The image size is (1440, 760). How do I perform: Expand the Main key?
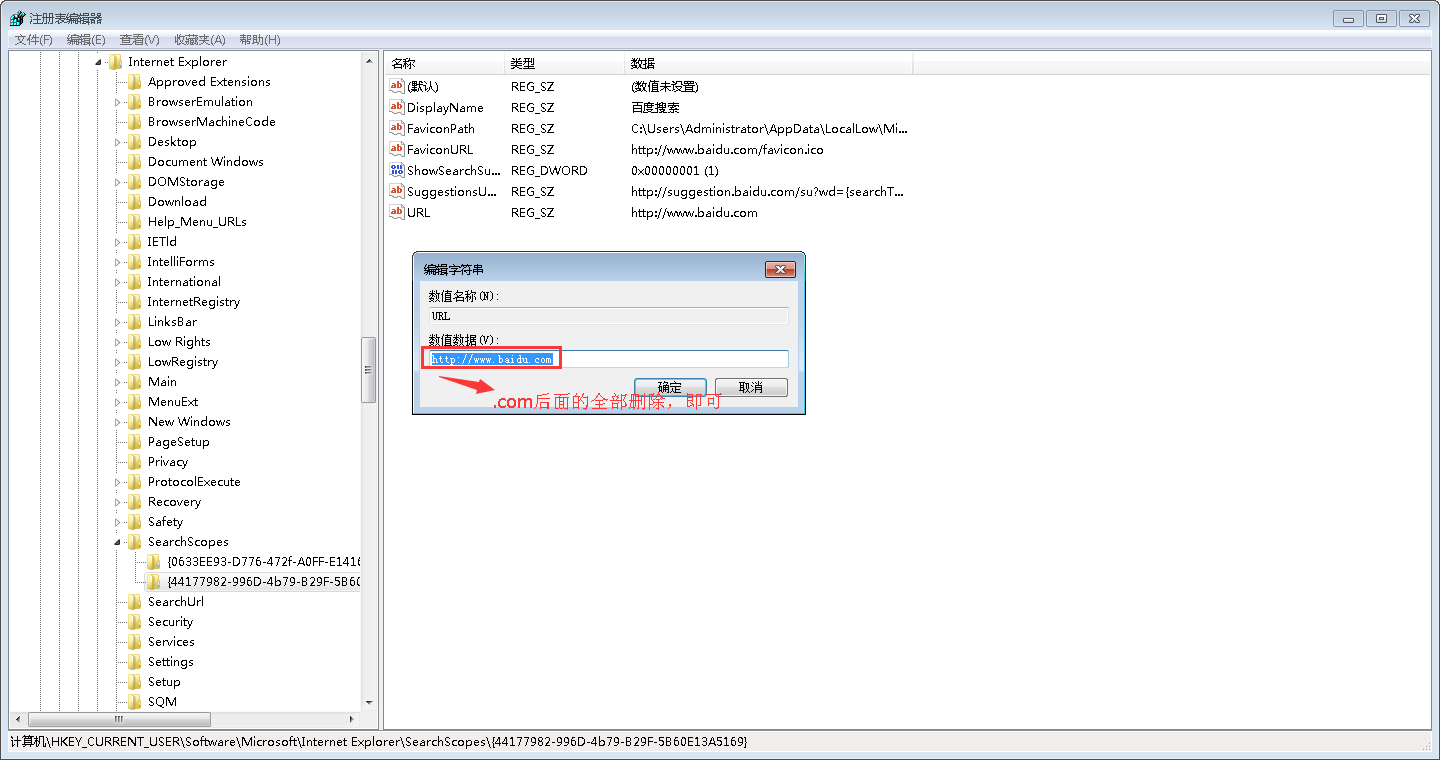[x=118, y=382]
